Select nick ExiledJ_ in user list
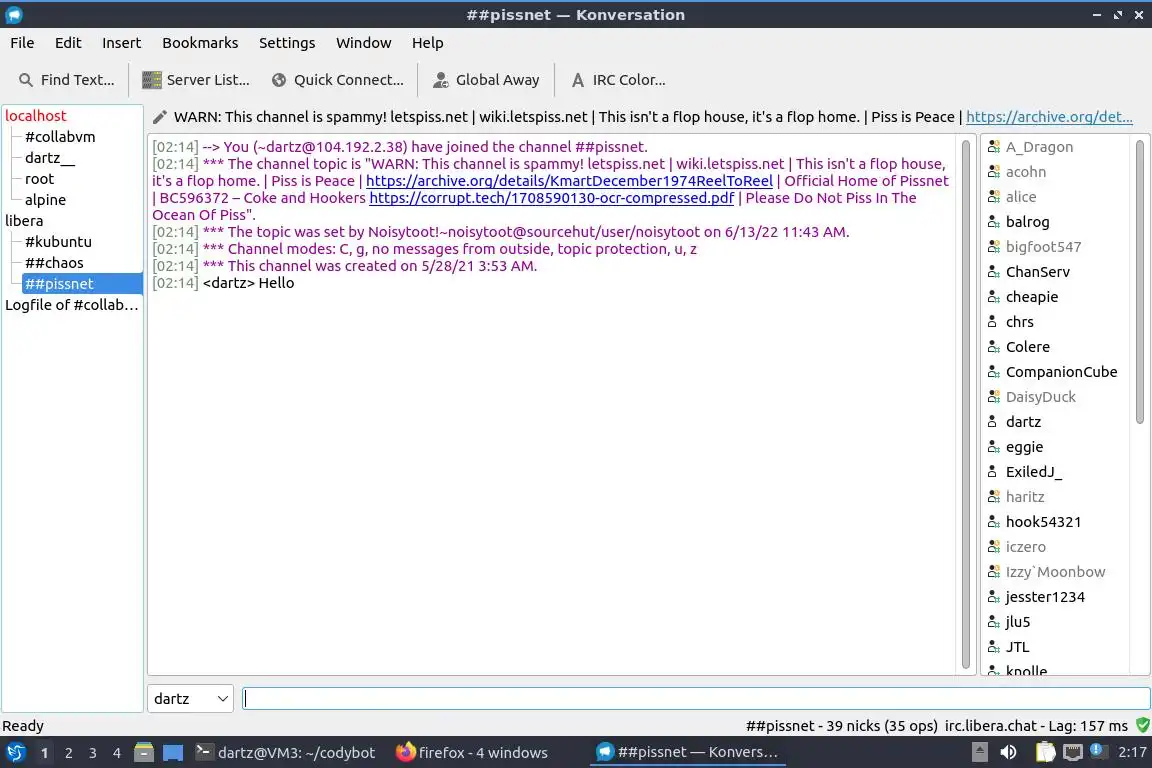Image resolution: width=1152 pixels, height=768 pixels. [x=1034, y=472]
